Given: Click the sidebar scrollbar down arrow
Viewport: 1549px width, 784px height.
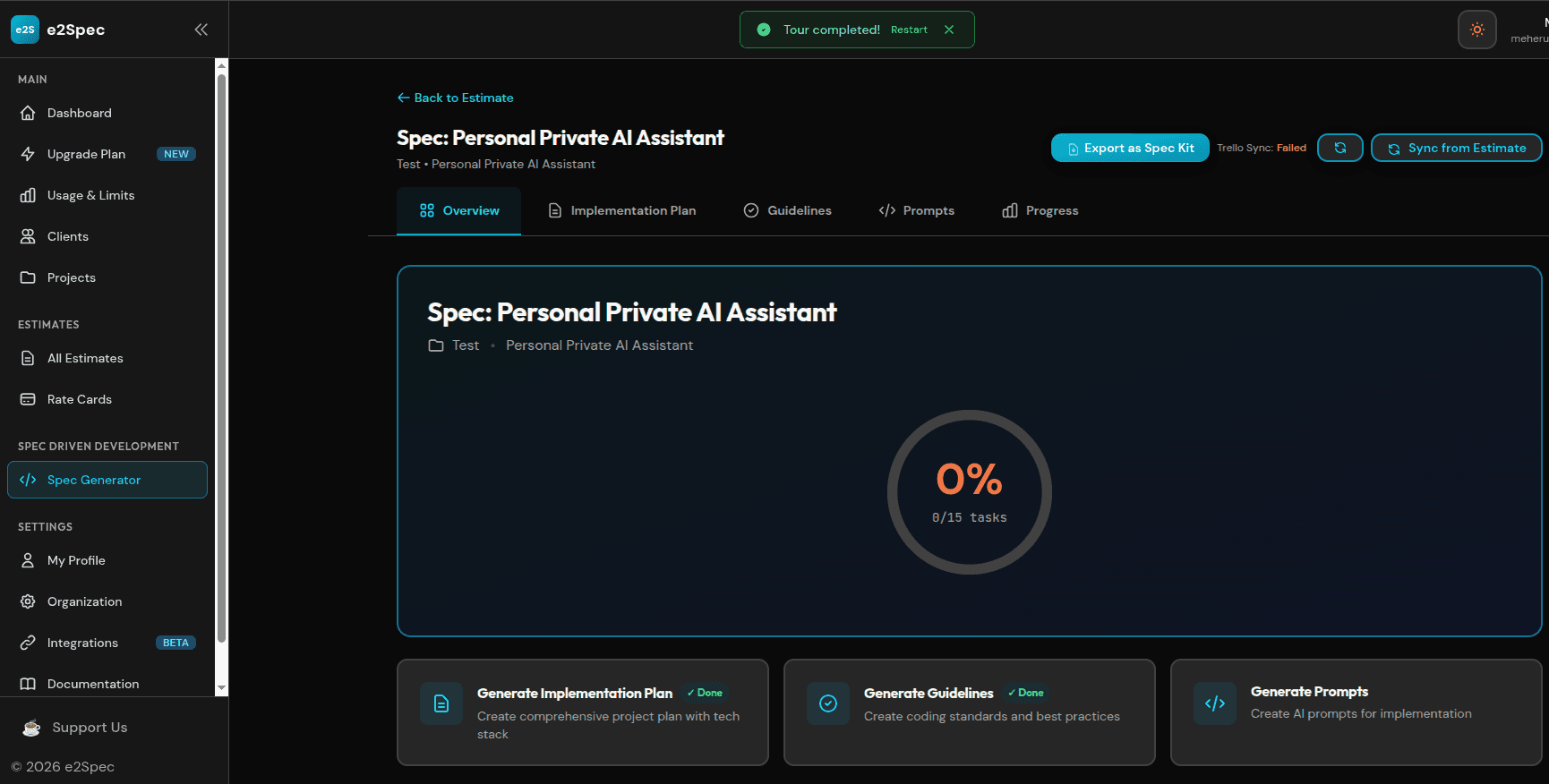Looking at the screenshot, I should (222, 689).
